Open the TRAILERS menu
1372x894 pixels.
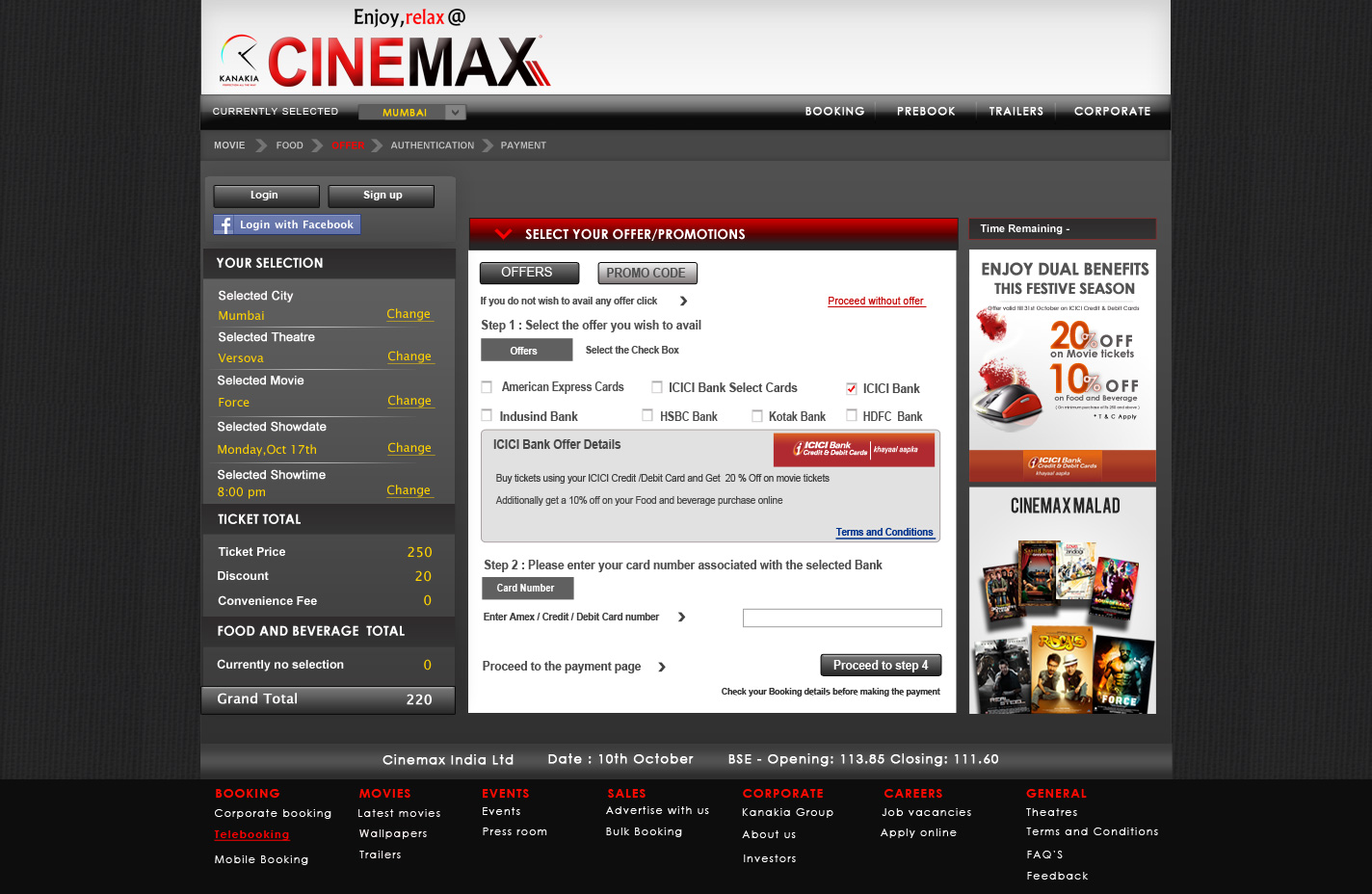pos(1016,111)
